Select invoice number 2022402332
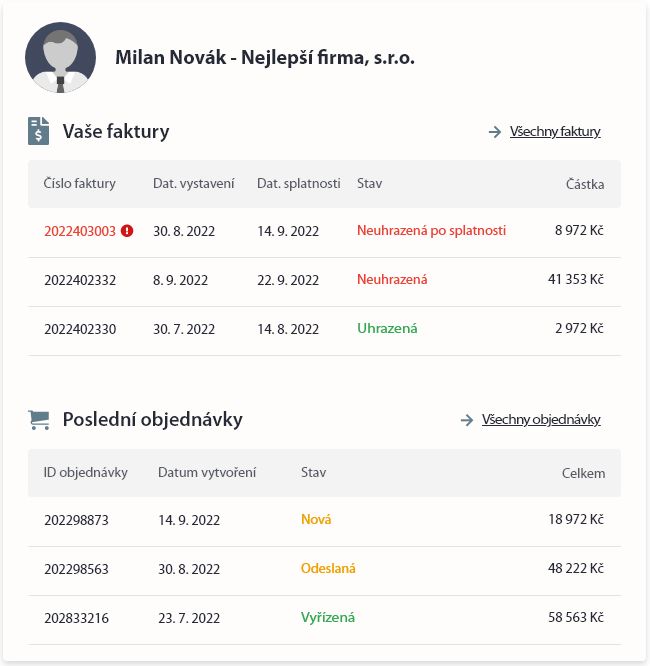Screen dimensions: 650x666 80,280
